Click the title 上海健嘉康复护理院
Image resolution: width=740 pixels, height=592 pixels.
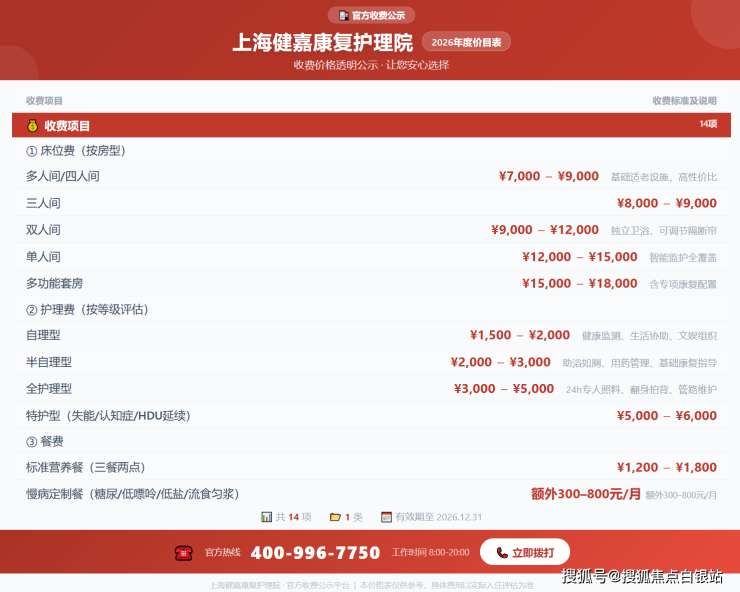(x=323, y=42)
